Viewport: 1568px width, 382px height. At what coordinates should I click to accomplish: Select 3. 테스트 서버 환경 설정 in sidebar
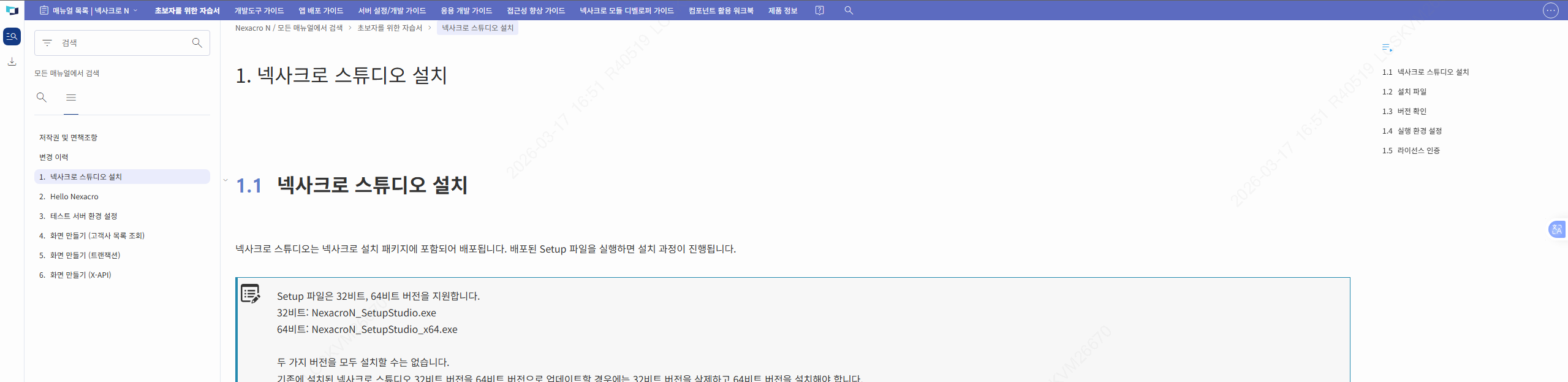83,216
